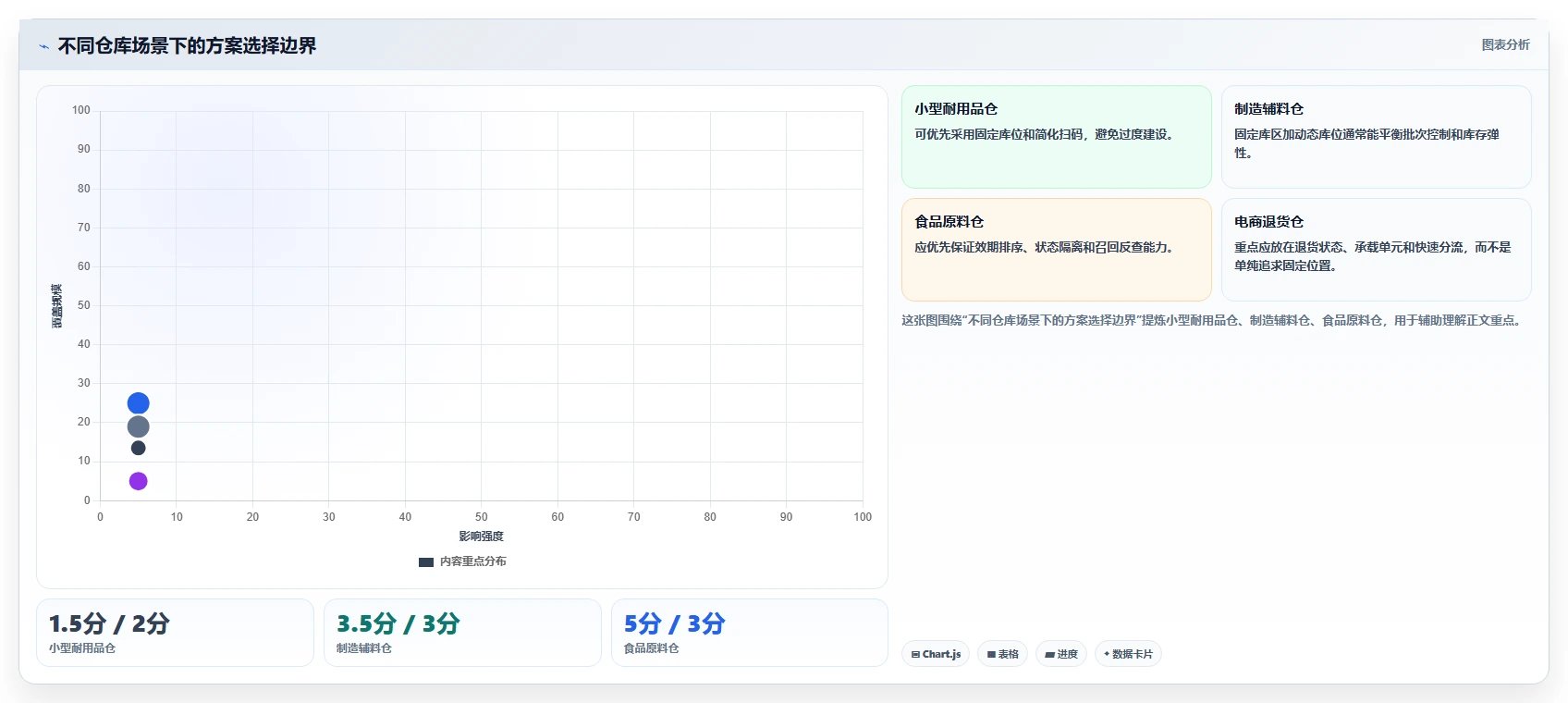Click the lightning icon beside the title
The width and height of the screenshot is (1568, 703).
click(43, 46)
